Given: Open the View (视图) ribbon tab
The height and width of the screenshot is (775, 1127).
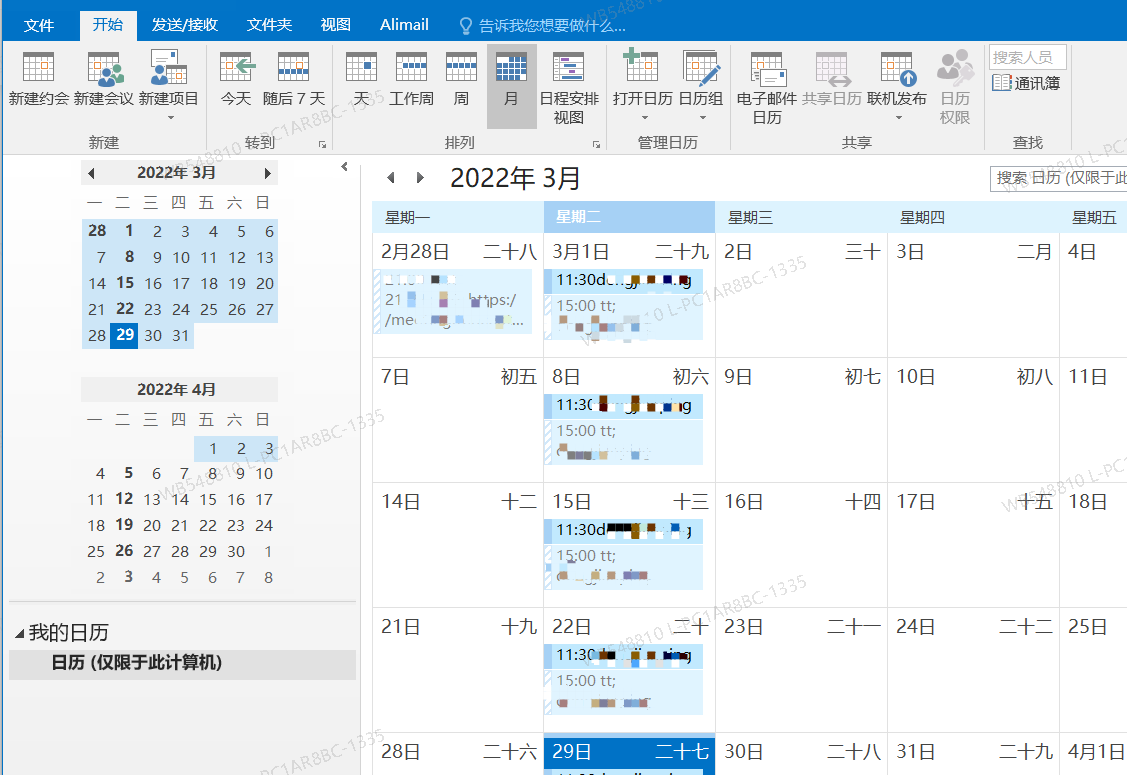Looking at the screenshot, I should 336,24.
